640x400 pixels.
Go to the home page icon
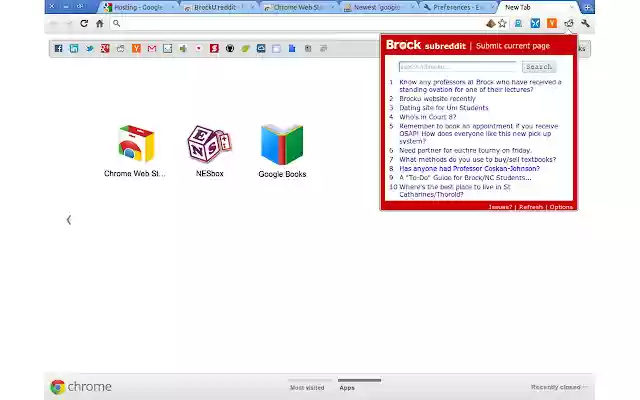click(x=100, y=23)
